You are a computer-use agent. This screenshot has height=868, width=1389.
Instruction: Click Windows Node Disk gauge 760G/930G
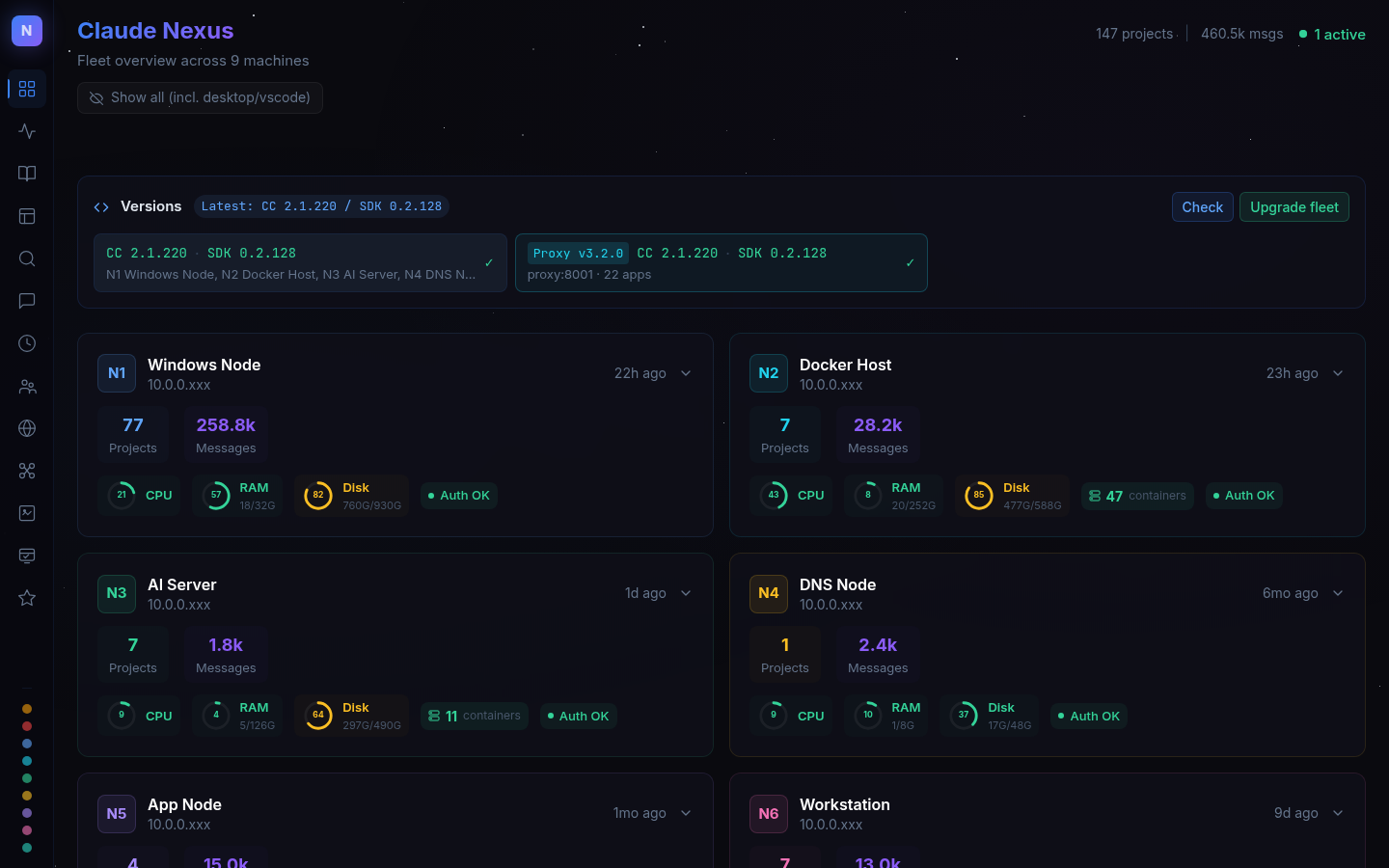(x=351, y=496)
